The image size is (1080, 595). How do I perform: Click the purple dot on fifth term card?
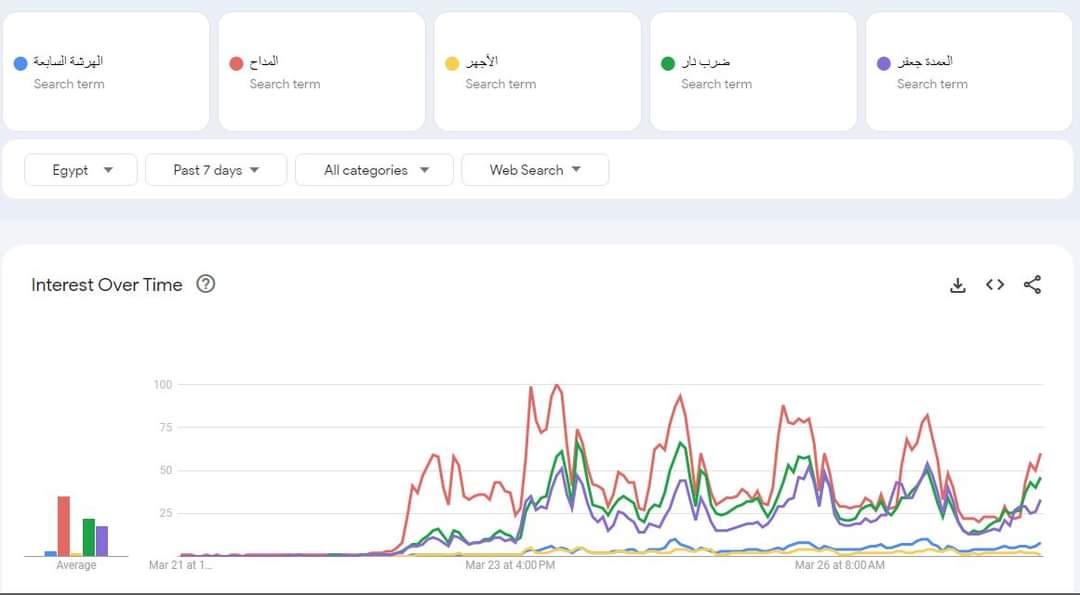click(x=883, y=64)
